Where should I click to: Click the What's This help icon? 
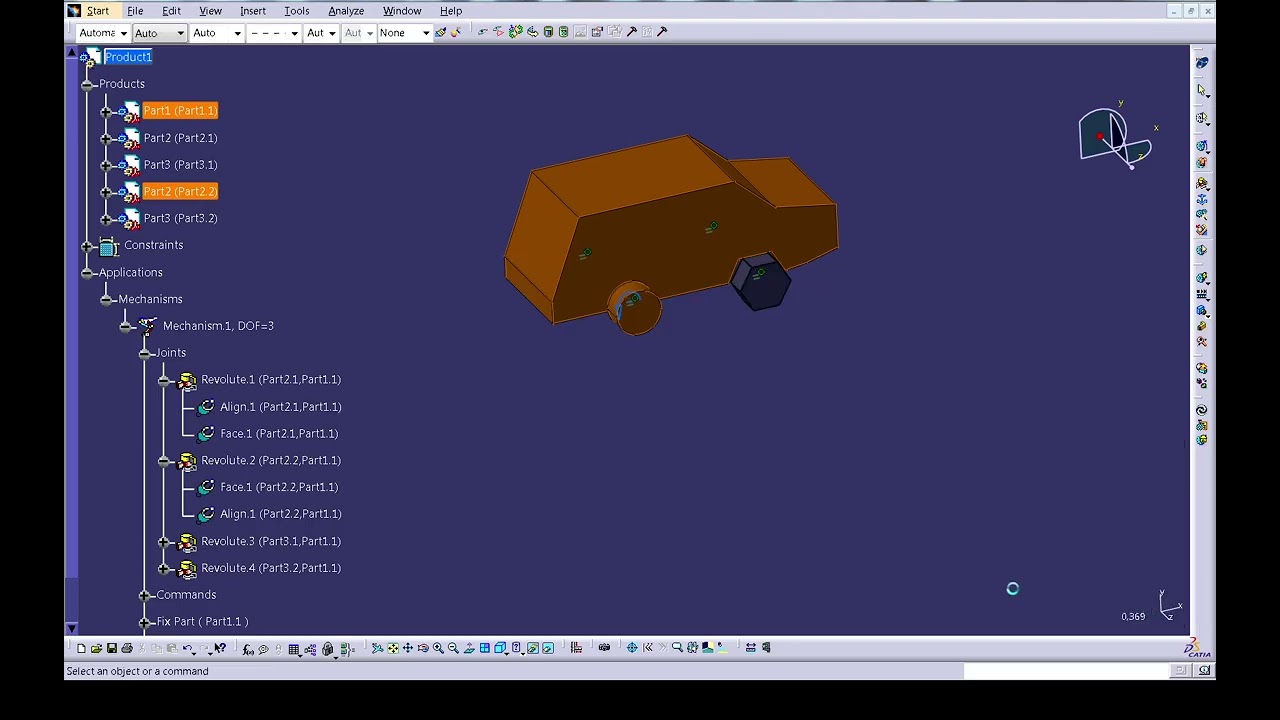tap(220, 648)
